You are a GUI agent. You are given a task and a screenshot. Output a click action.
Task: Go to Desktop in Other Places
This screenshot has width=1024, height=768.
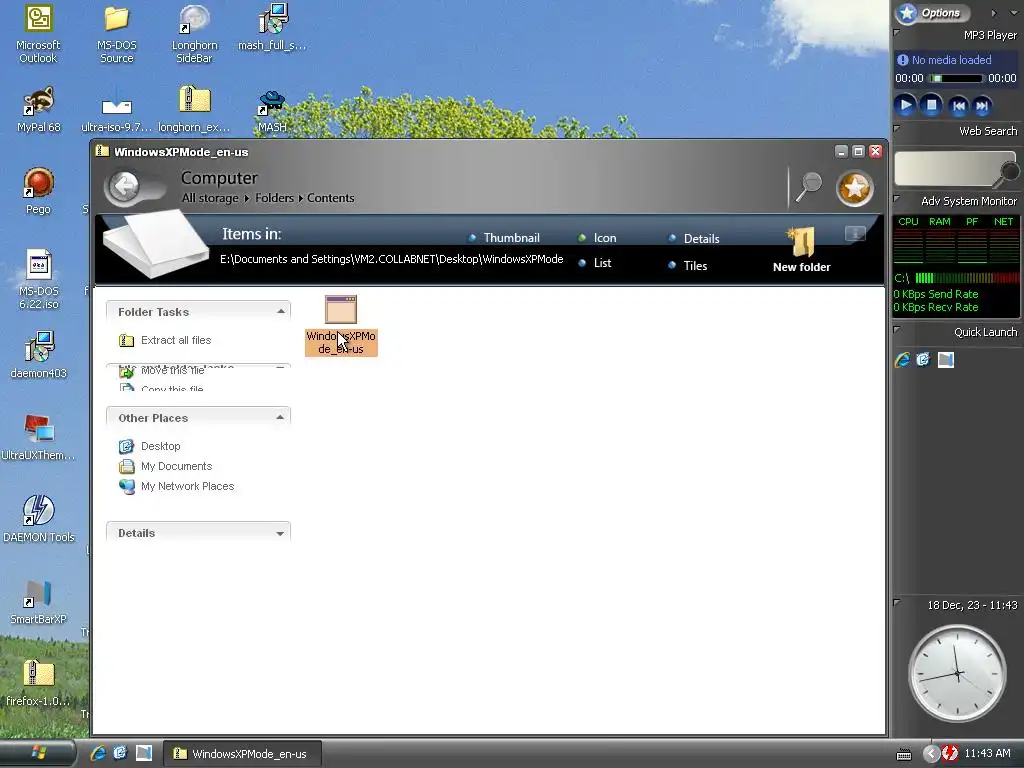pyautogui.click(x=150, y=446)
